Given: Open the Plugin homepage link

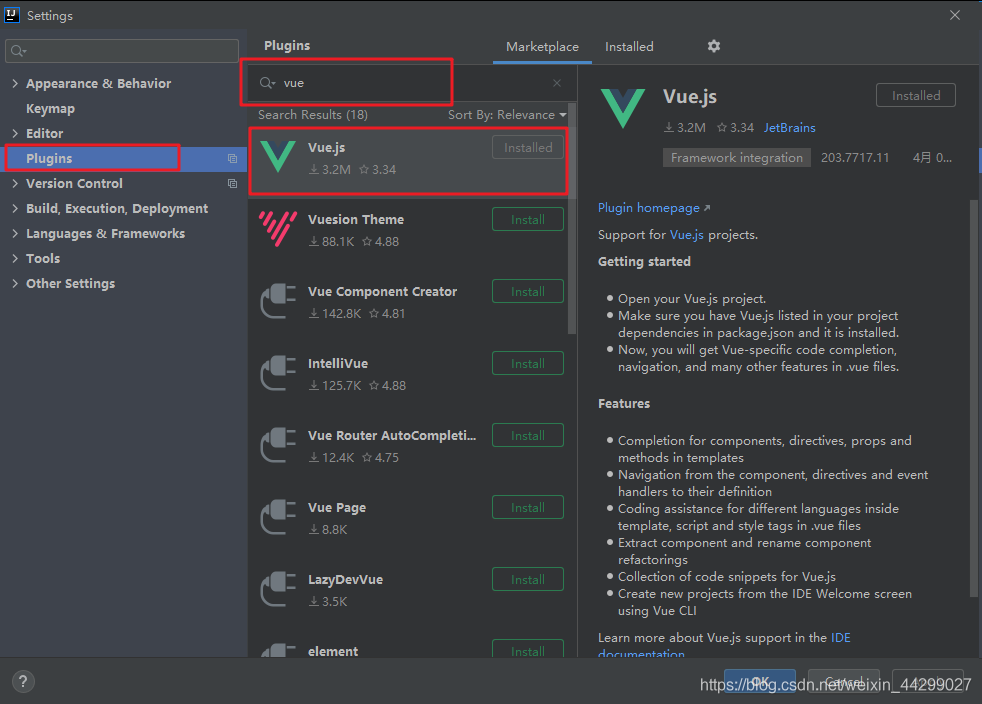Looking at the screenshot, I should (649, 208).
